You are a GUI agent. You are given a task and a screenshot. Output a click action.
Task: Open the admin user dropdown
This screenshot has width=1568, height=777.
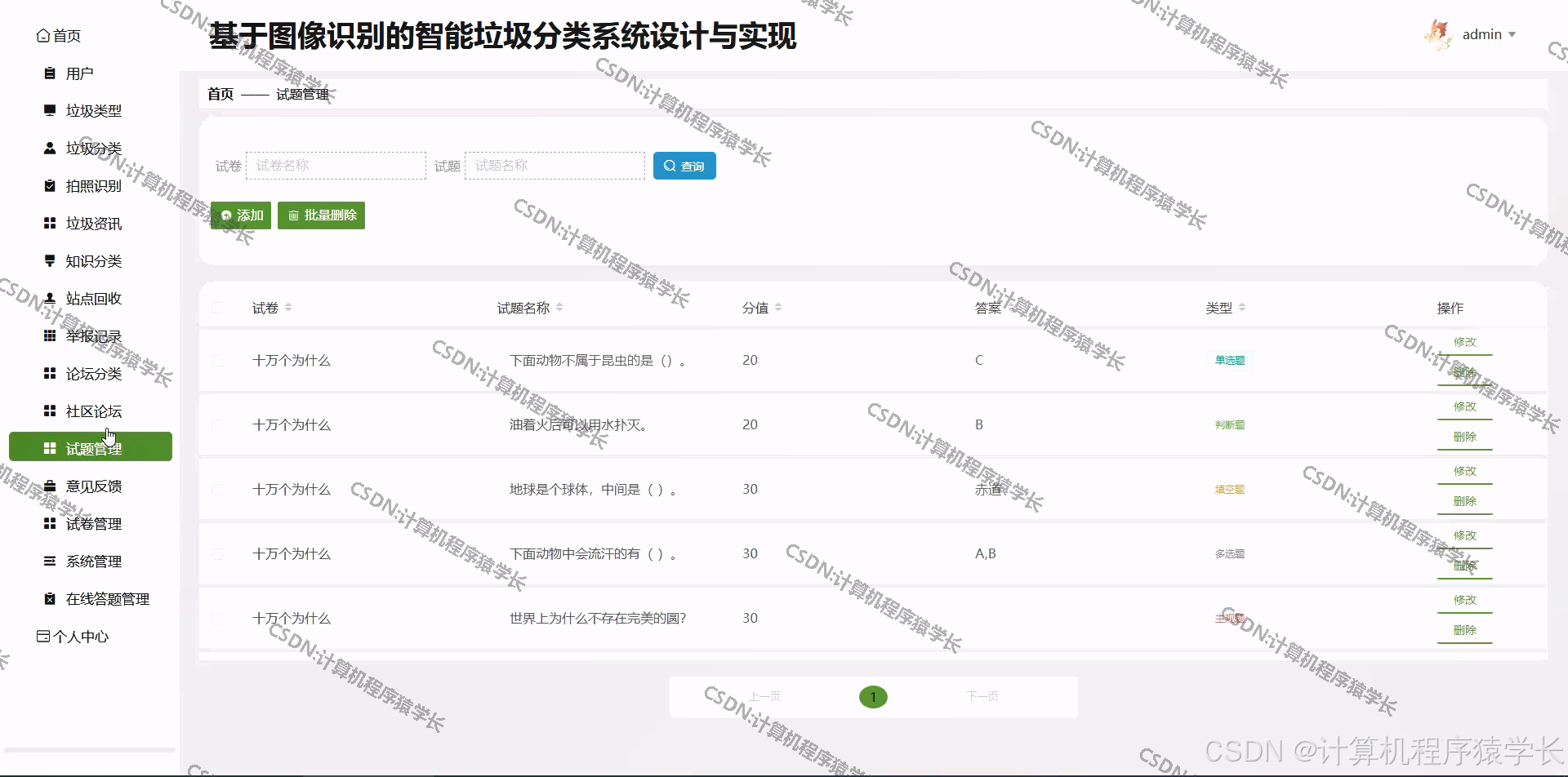[x=1489, y=34]
